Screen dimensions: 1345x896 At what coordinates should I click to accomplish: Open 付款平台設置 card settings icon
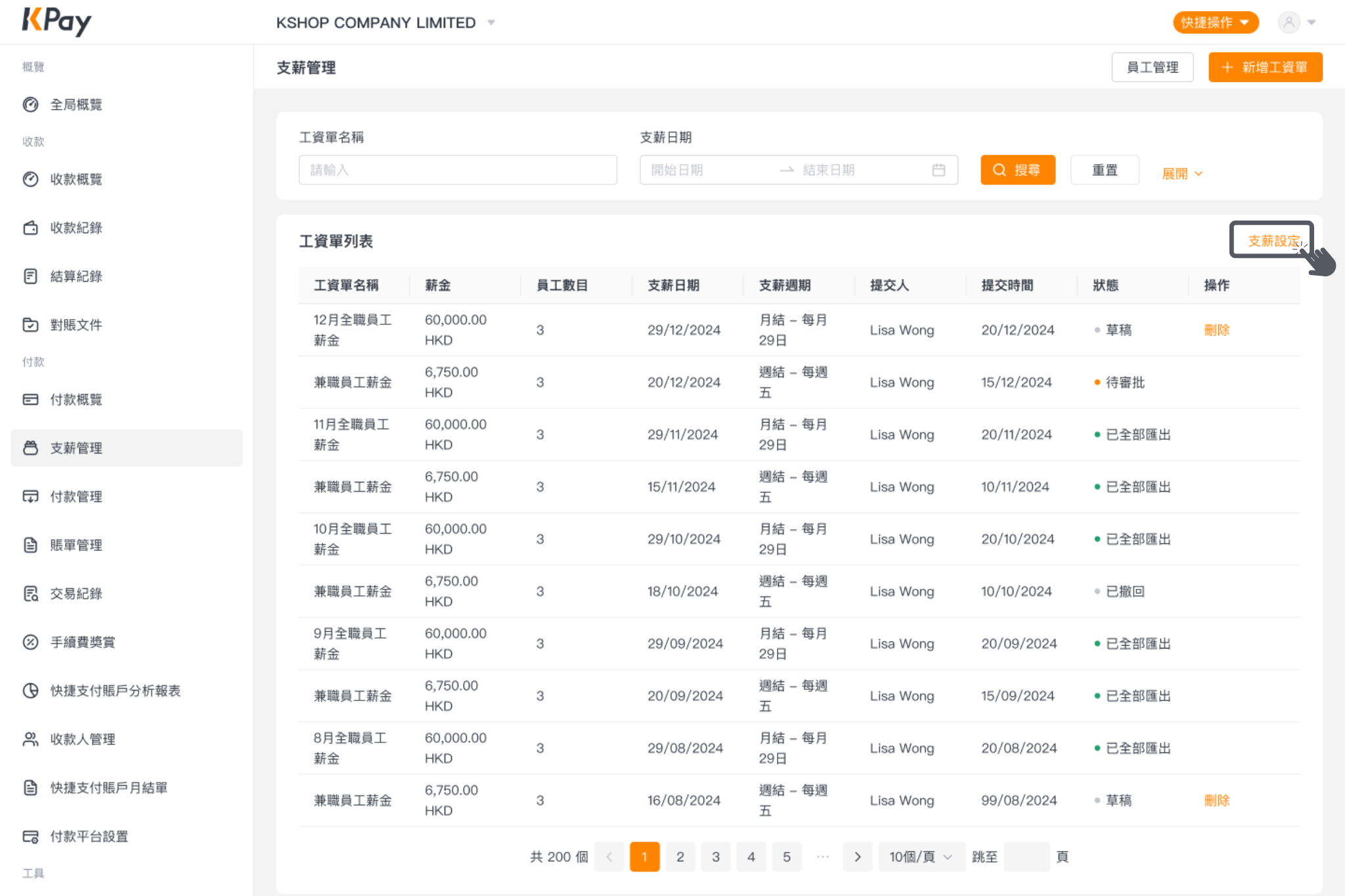30,837
